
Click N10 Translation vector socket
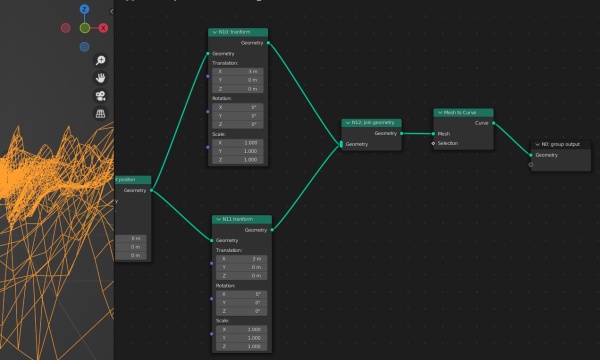(208, 76)
